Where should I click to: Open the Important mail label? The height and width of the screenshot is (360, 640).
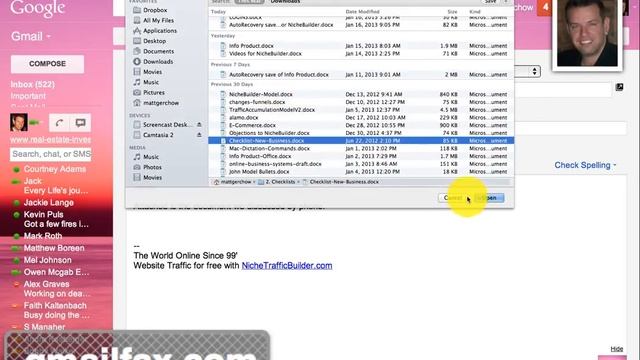pos(28,96)
